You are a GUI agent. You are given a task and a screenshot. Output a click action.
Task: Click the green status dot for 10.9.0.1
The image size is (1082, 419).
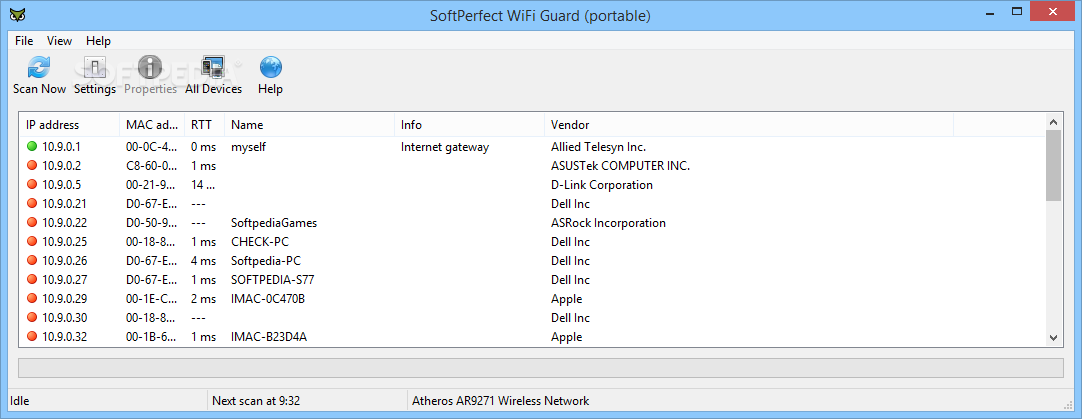[x=32, y=146]
